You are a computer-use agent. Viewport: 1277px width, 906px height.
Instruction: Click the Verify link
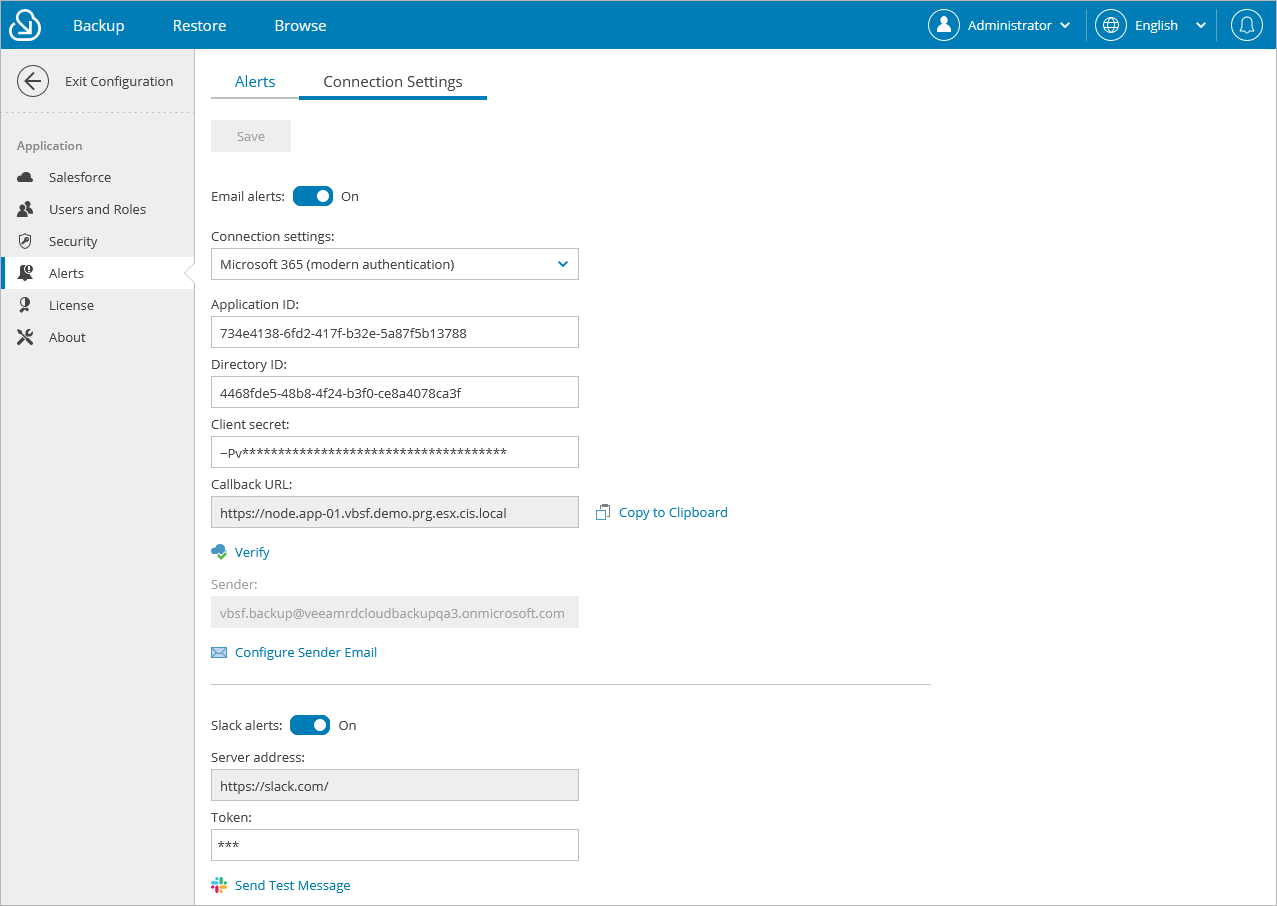pos(252,552)
